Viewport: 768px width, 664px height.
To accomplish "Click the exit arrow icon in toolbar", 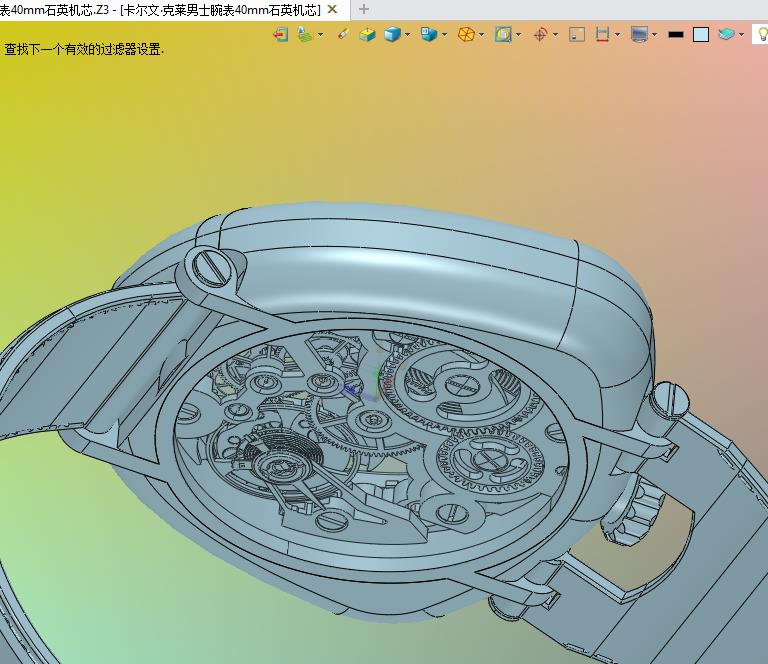I will [x=280, y=34].
